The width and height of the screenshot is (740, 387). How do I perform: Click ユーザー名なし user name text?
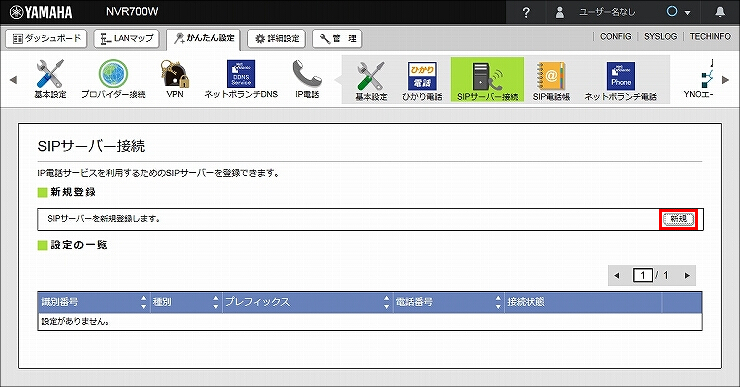pyautogui.click(x=607, y=12)
